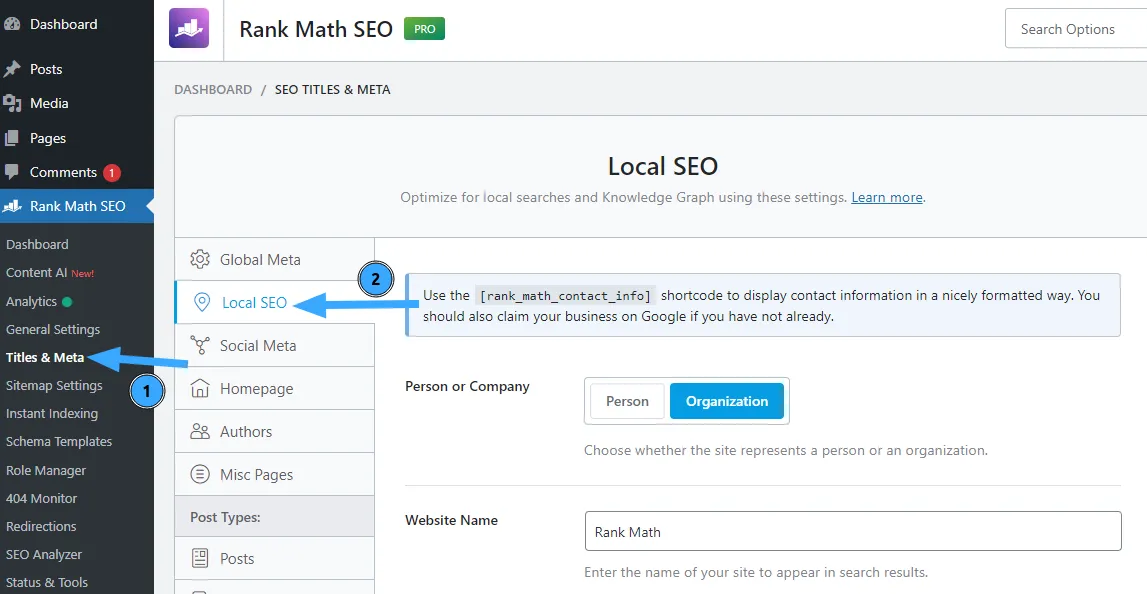Click the Misc Pages list icon

(200, 475)
